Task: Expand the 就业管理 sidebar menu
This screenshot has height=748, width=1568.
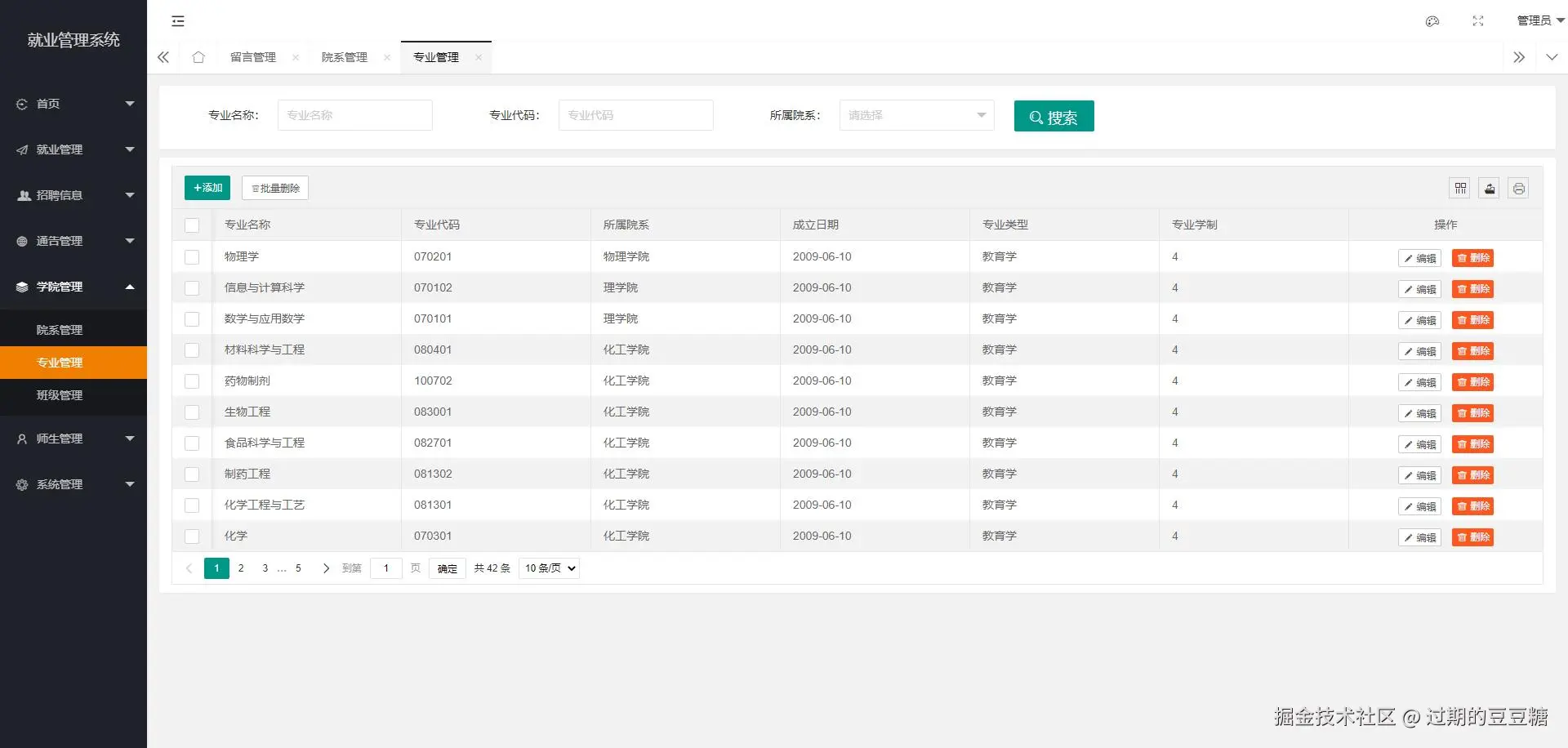Action: click(130, 149)
